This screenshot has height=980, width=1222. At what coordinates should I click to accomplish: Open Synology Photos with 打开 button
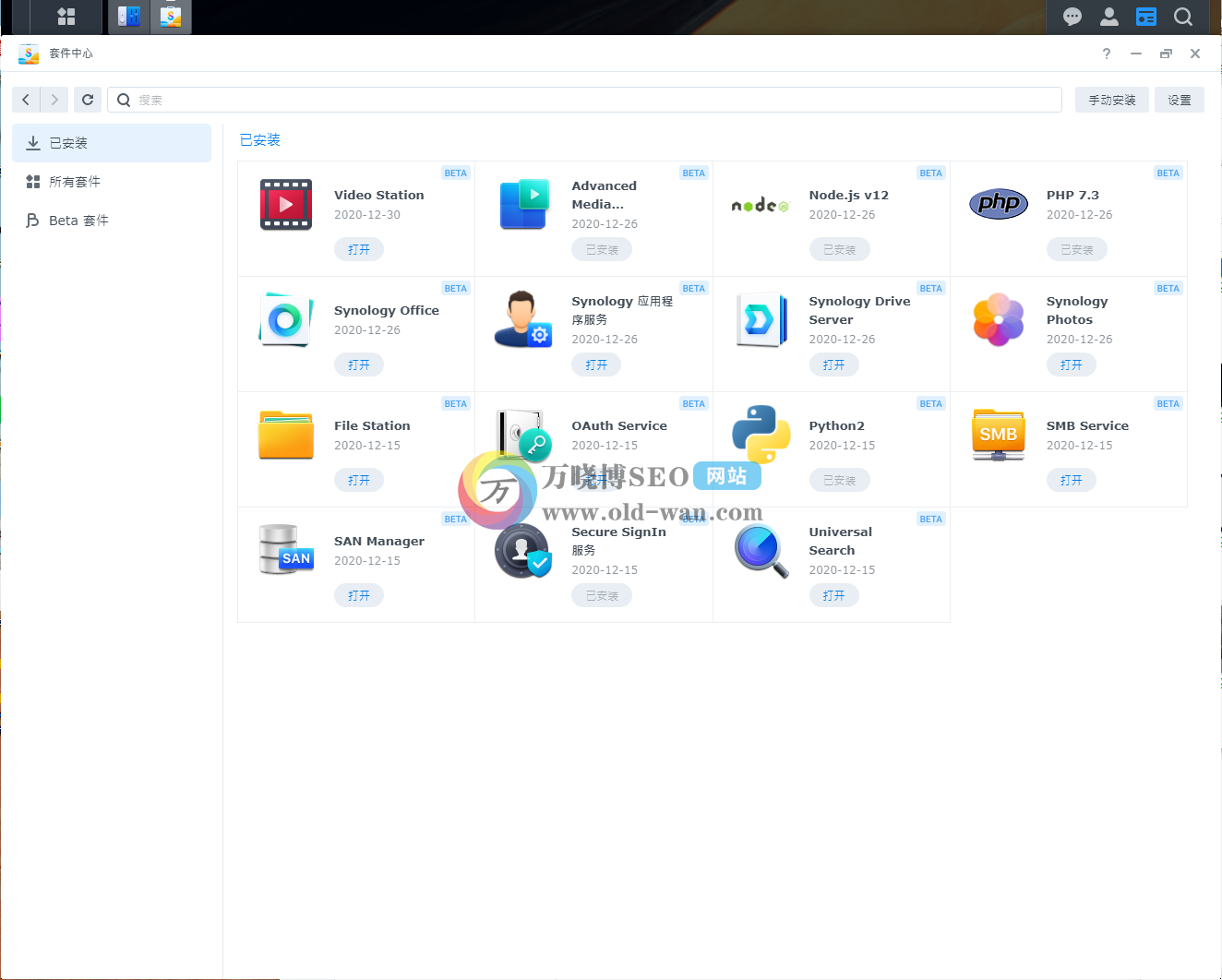[1072, 365]
